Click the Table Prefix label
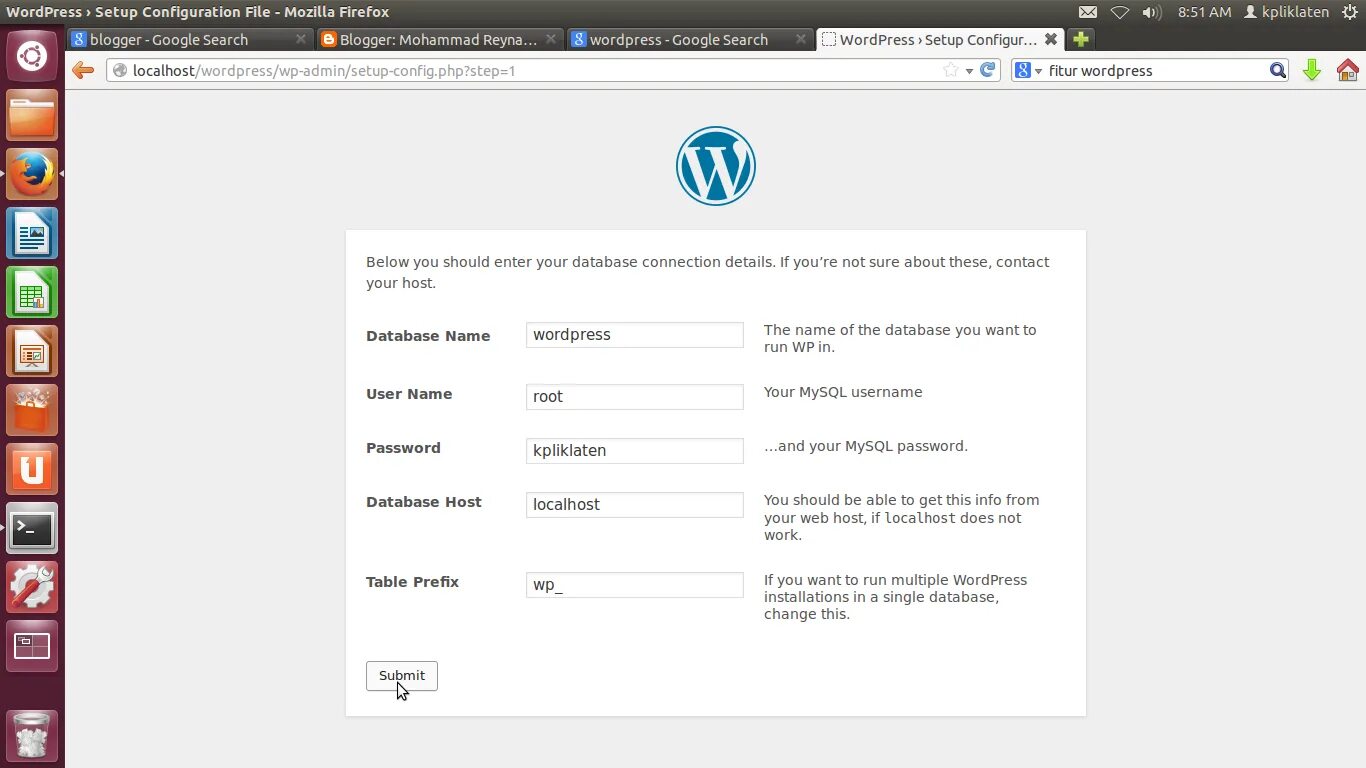The height and width of the screenshot is (768, 1366). (x=412, y=582)
